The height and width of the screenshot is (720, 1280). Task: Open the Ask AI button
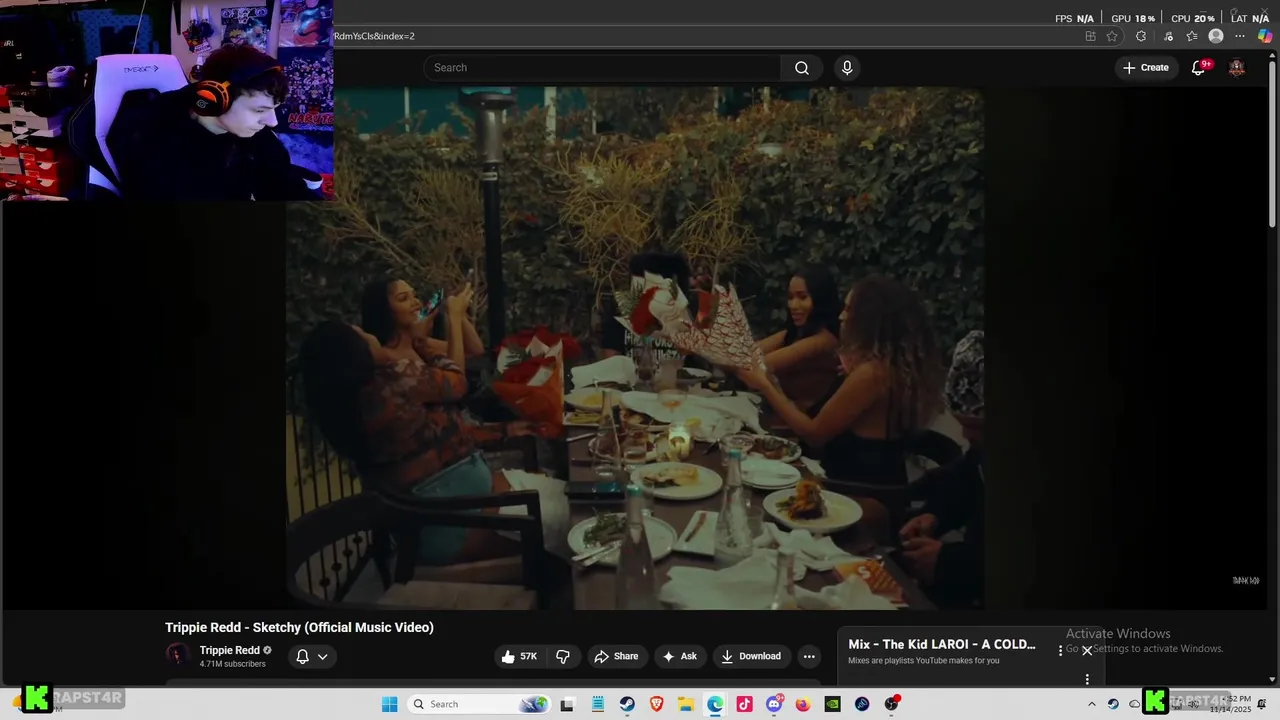pos(680,656)
